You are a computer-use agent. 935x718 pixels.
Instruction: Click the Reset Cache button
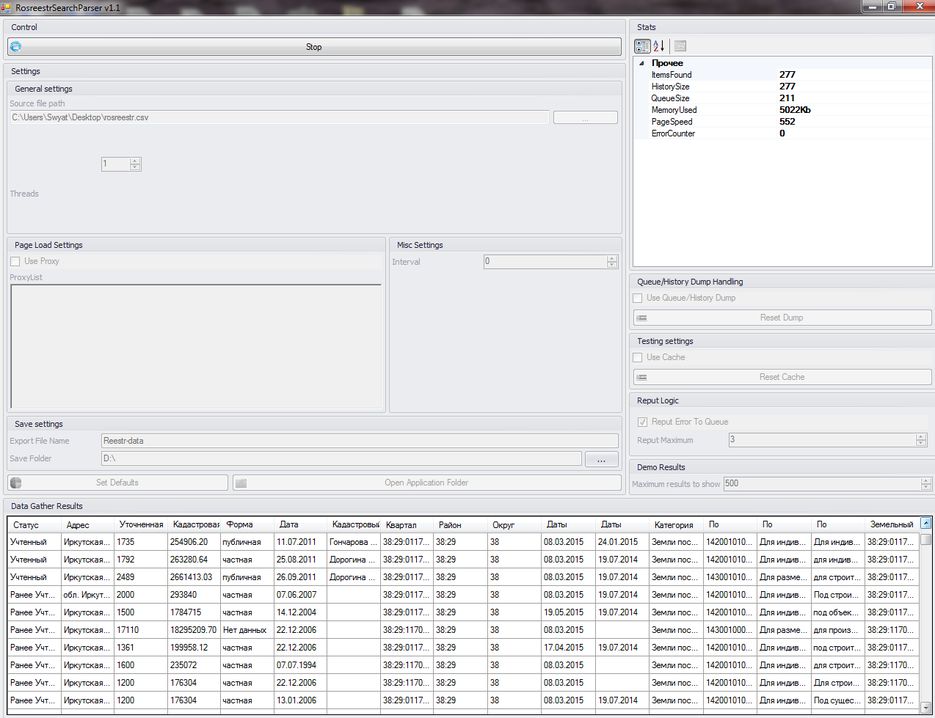[782, 377]
